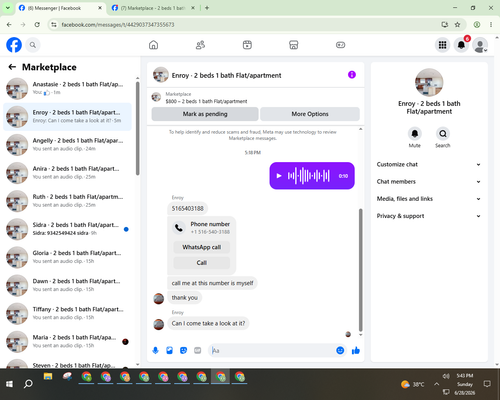Select the Enroy conversation in list
This screenshot has width=500, height=400.
(67, 117)
